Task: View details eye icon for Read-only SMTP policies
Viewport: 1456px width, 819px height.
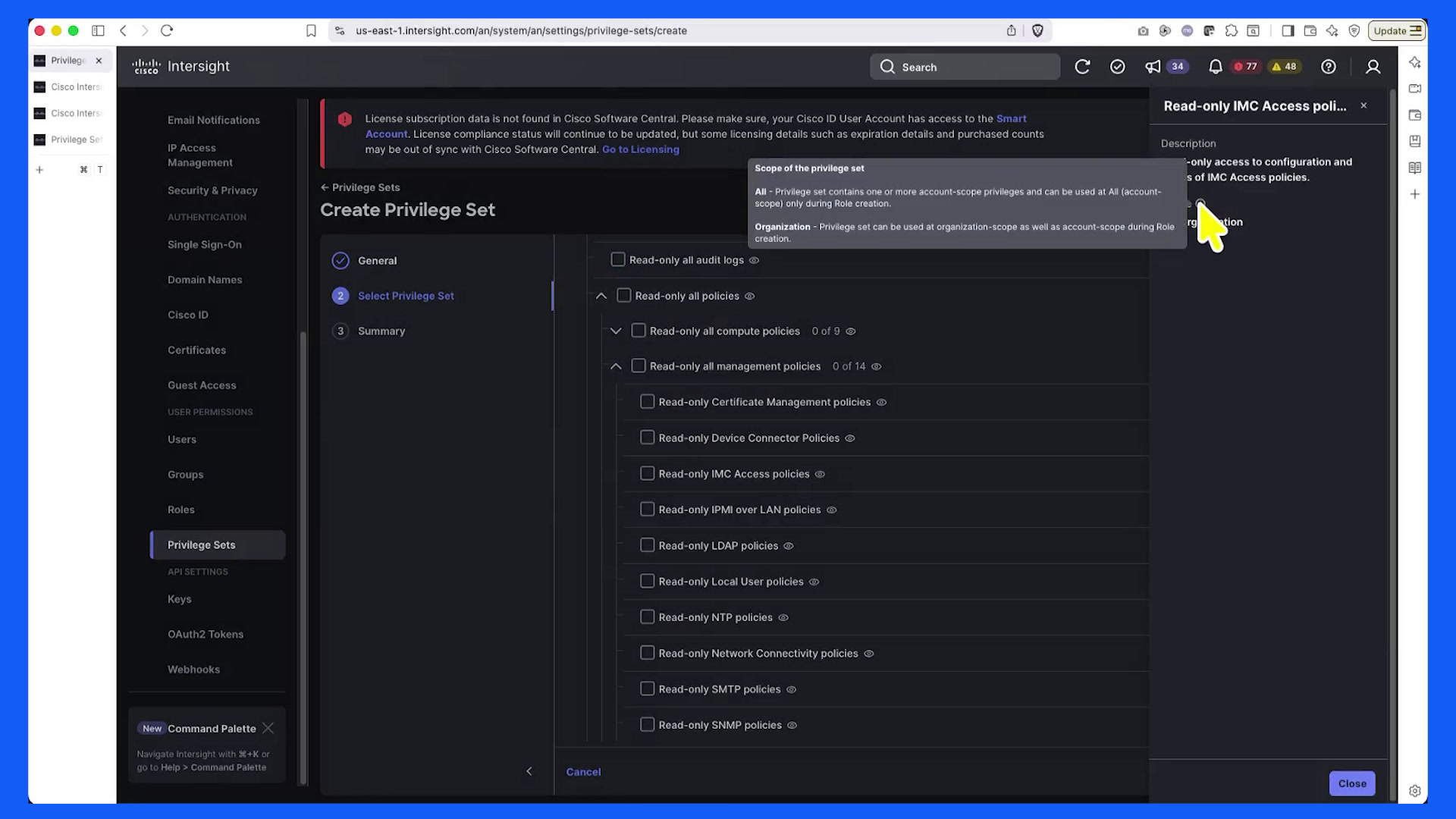Action: pyautogui.click(x=791, y=690)
